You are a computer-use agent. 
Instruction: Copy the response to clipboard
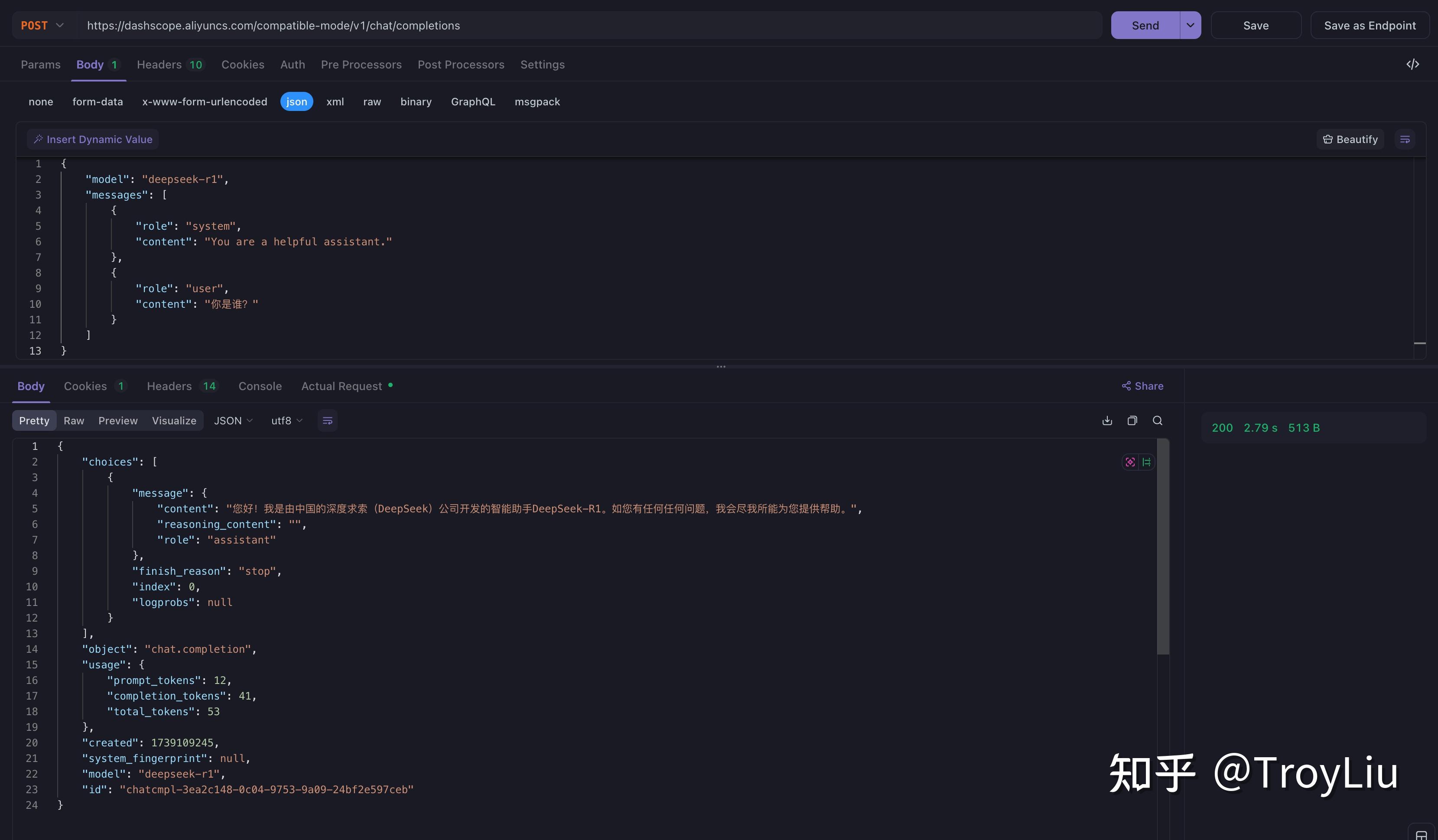(x=1132, y=420)
